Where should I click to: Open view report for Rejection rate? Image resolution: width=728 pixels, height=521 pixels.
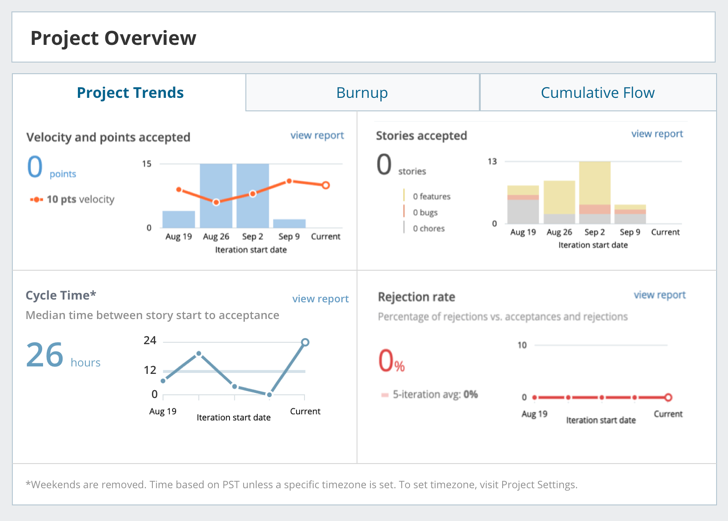(660, 295)
